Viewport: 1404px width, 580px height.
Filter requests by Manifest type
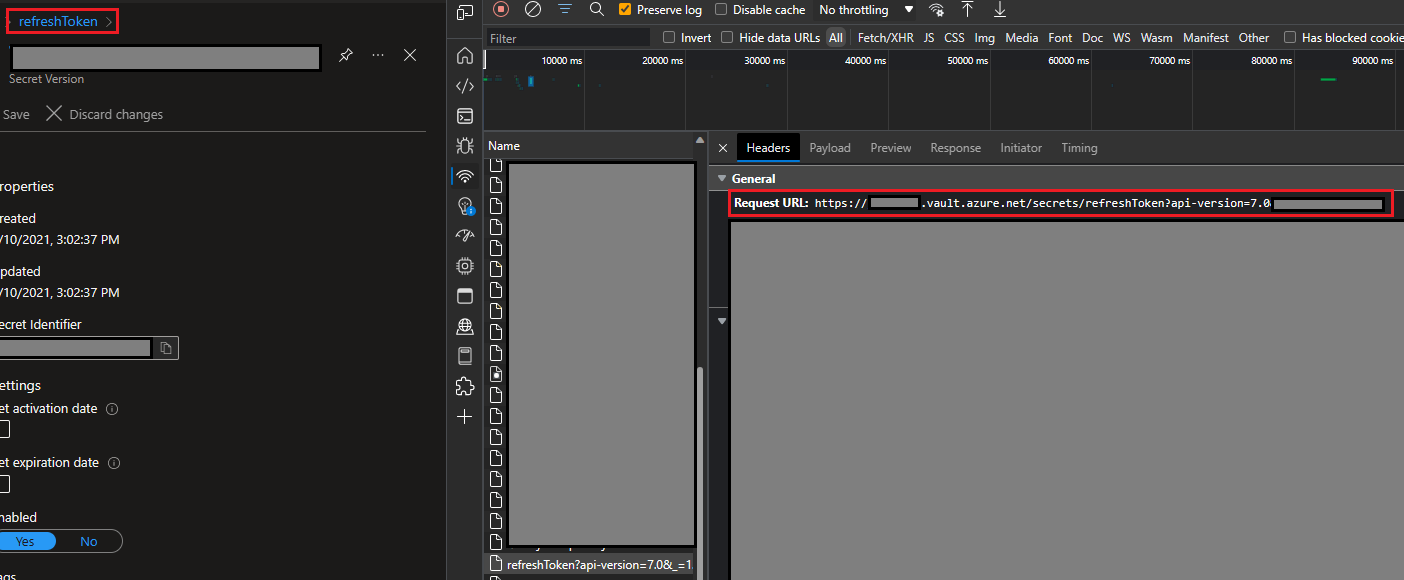[1206, 38]
